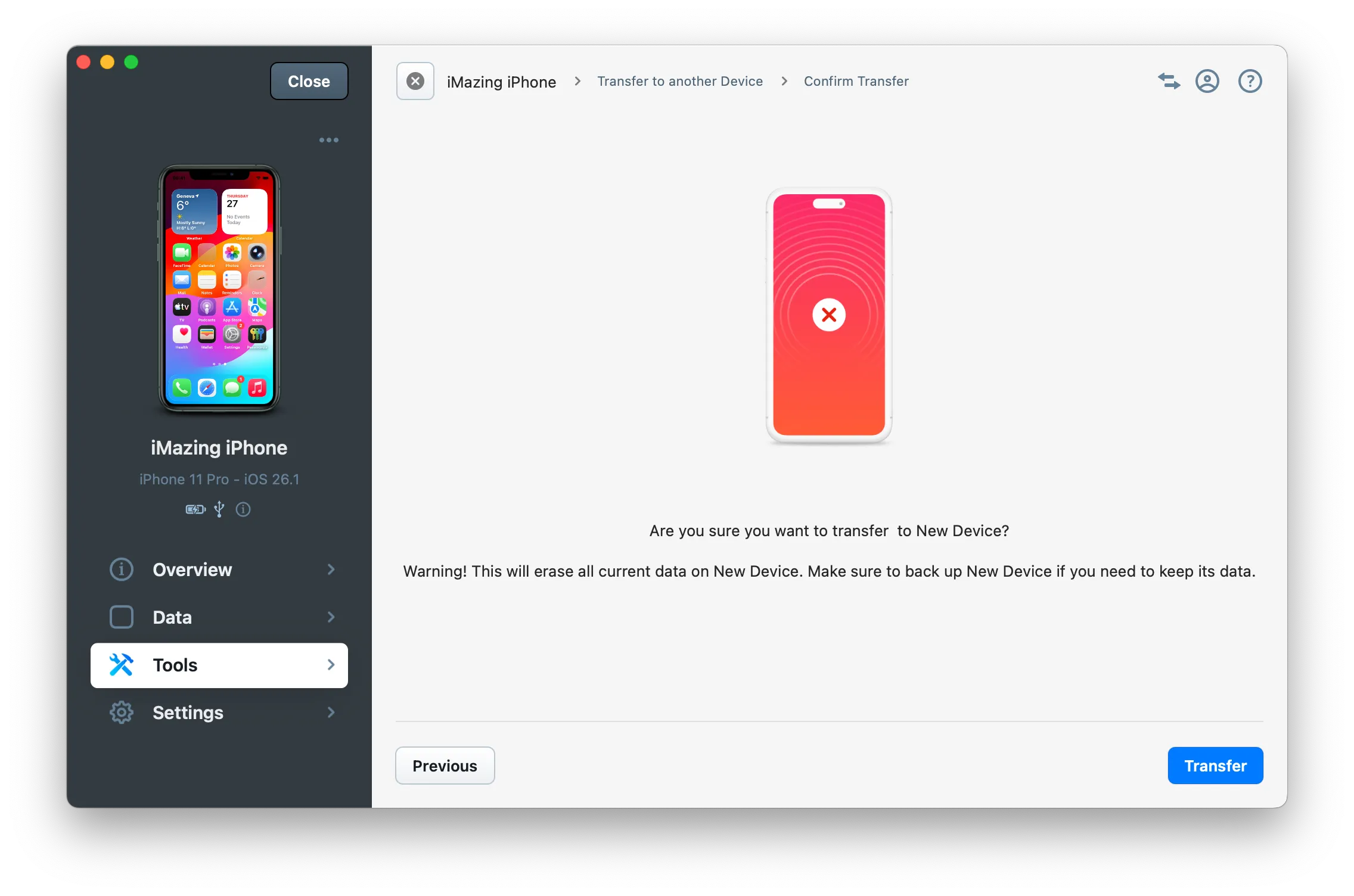Click the circled X cancel icon
Viewport: 1354px width, 896px height.
tap(415, 81)
